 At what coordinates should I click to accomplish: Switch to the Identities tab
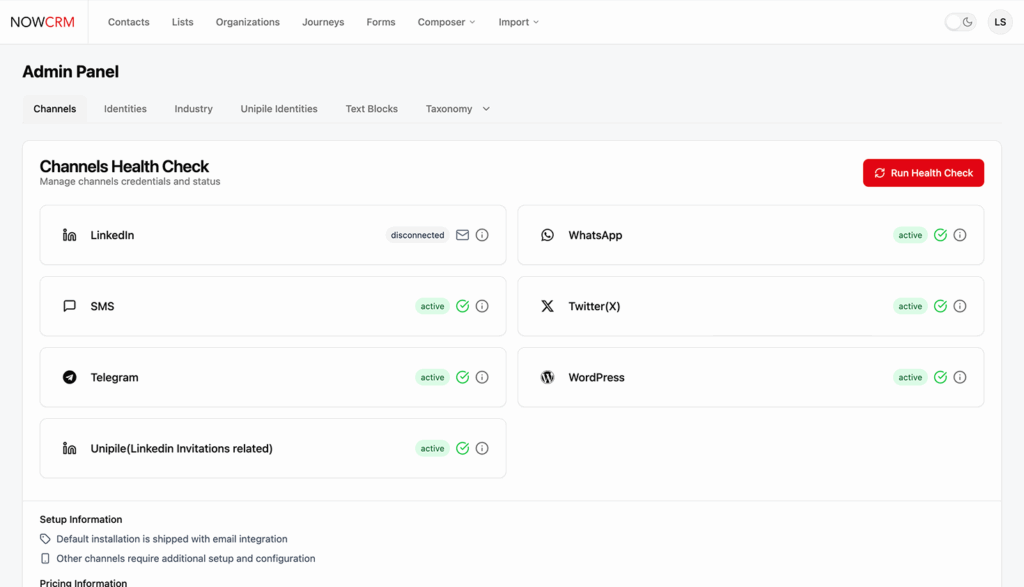[x=125, y=109]
